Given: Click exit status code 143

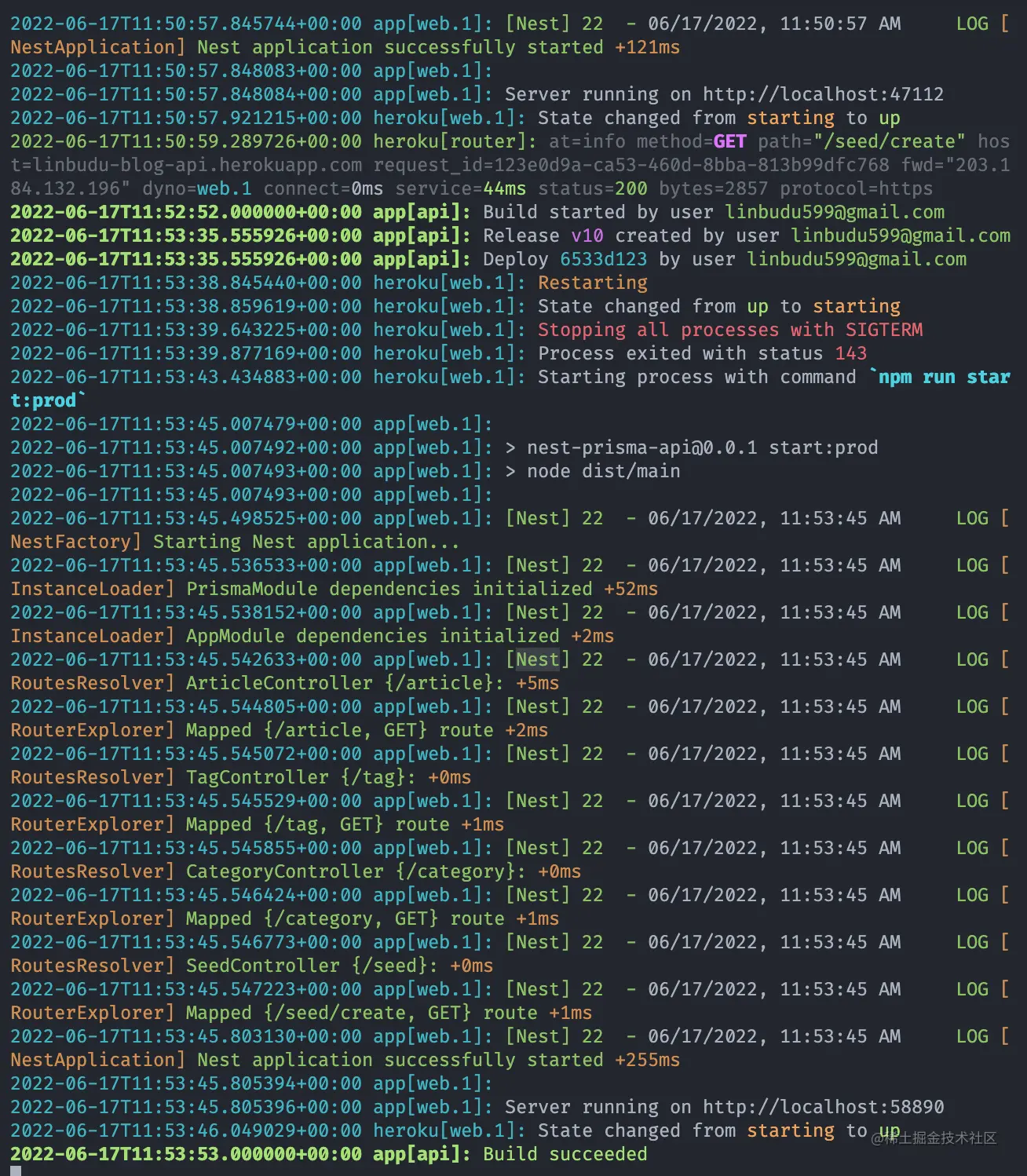Looking at the screenshot, I should coord(851,353).
